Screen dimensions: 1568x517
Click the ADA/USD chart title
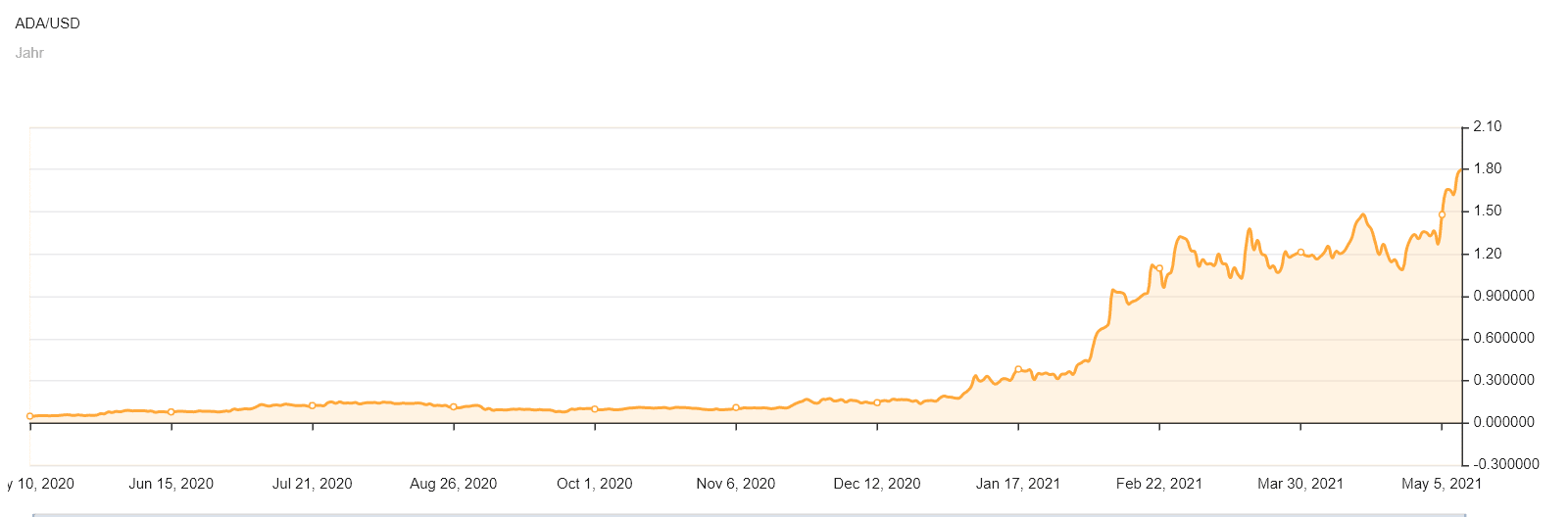pos(48,23)
